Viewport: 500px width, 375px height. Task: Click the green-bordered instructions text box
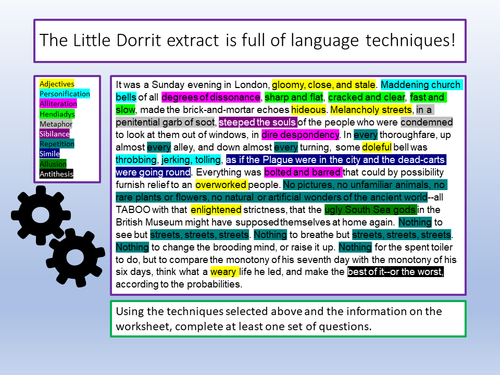(x=288, y=319)
